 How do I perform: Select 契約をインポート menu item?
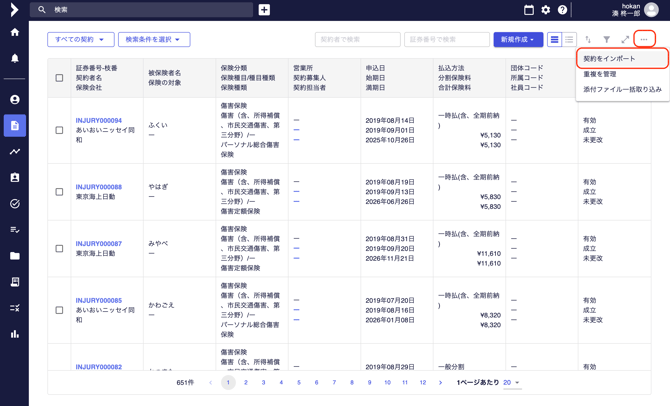pyautogui.click(x=610, y=59)
